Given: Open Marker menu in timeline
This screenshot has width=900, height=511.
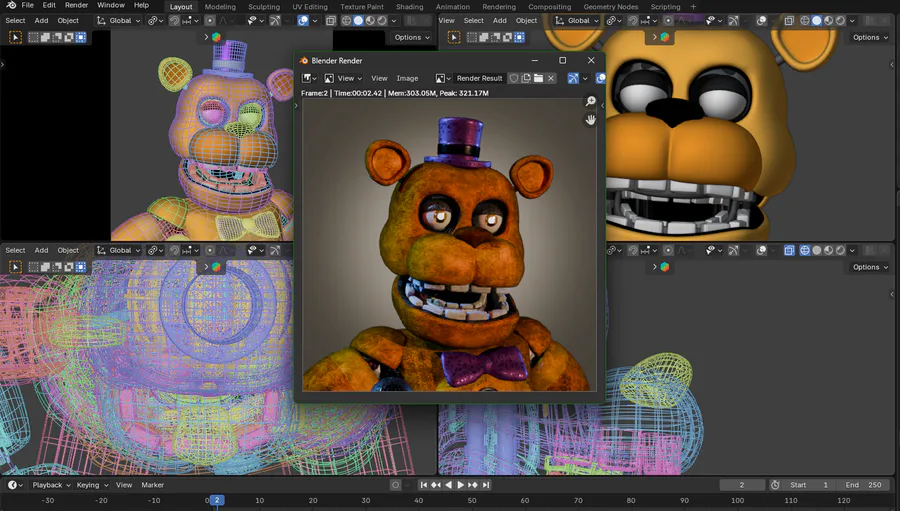Looking at the screenshot, I should 153,485.
